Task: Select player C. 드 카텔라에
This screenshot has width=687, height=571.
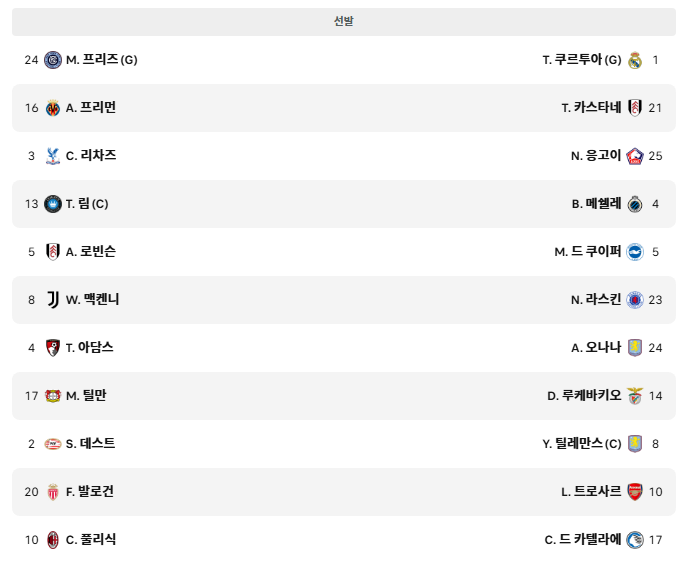Action: (583, 539)
